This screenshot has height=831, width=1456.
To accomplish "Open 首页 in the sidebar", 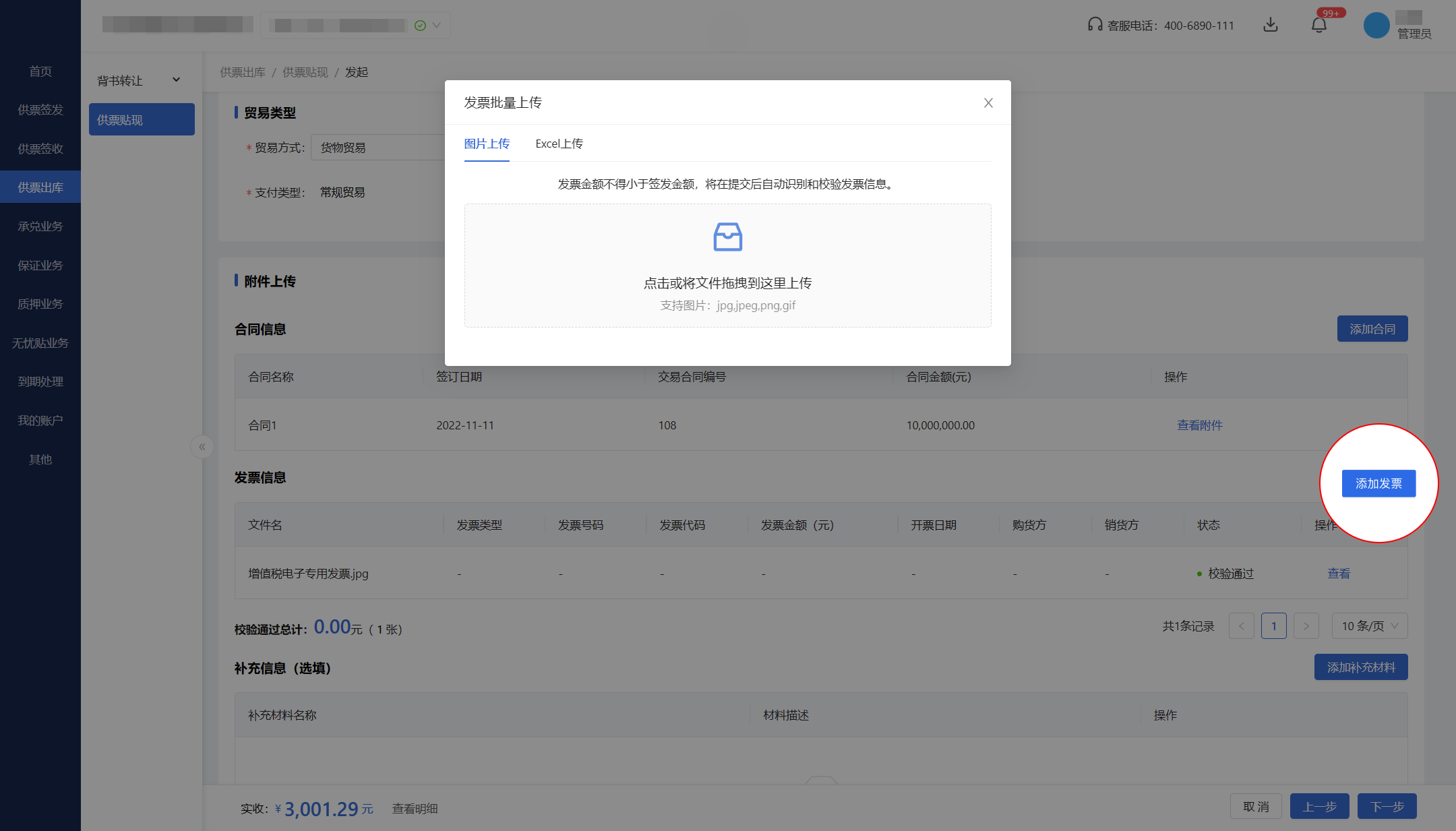I will (x=40, y=71).
